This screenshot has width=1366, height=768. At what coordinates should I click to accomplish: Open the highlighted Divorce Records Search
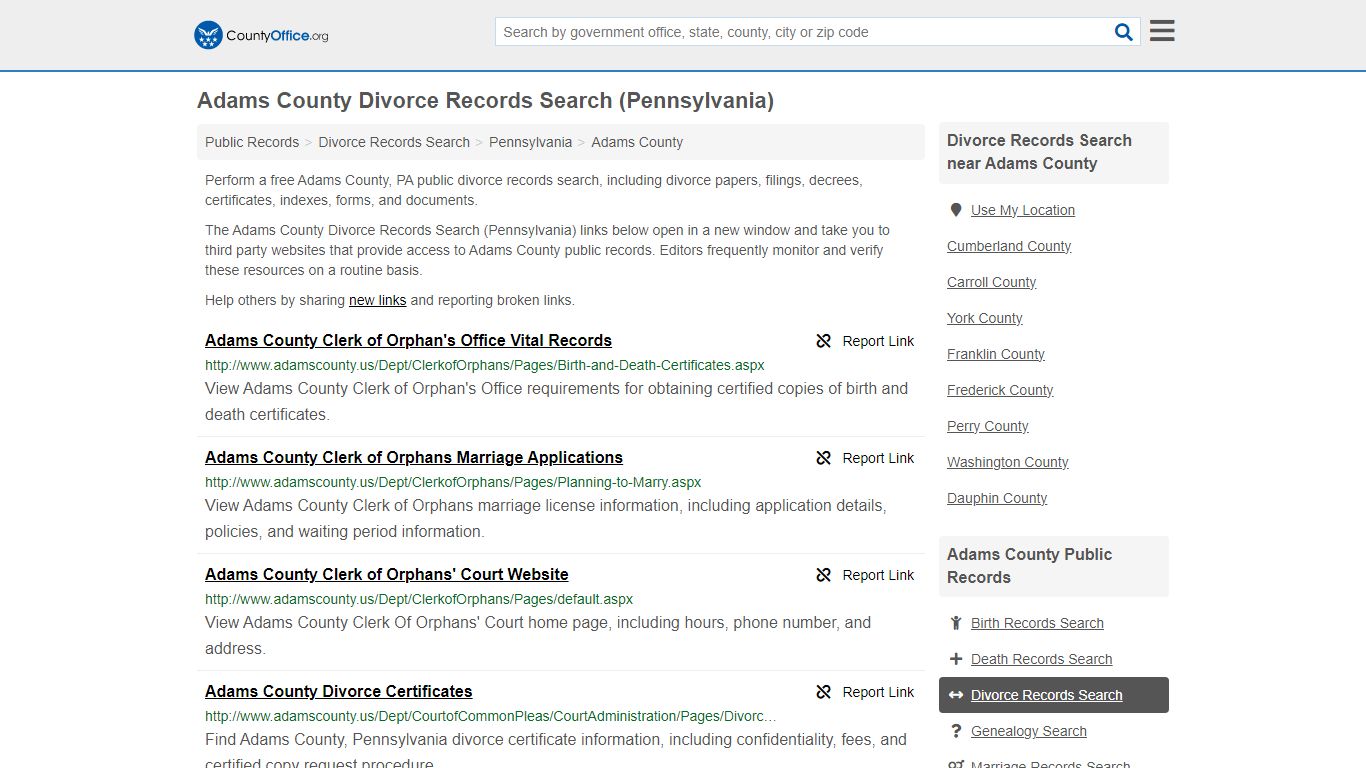click(x=1054, y=695)
